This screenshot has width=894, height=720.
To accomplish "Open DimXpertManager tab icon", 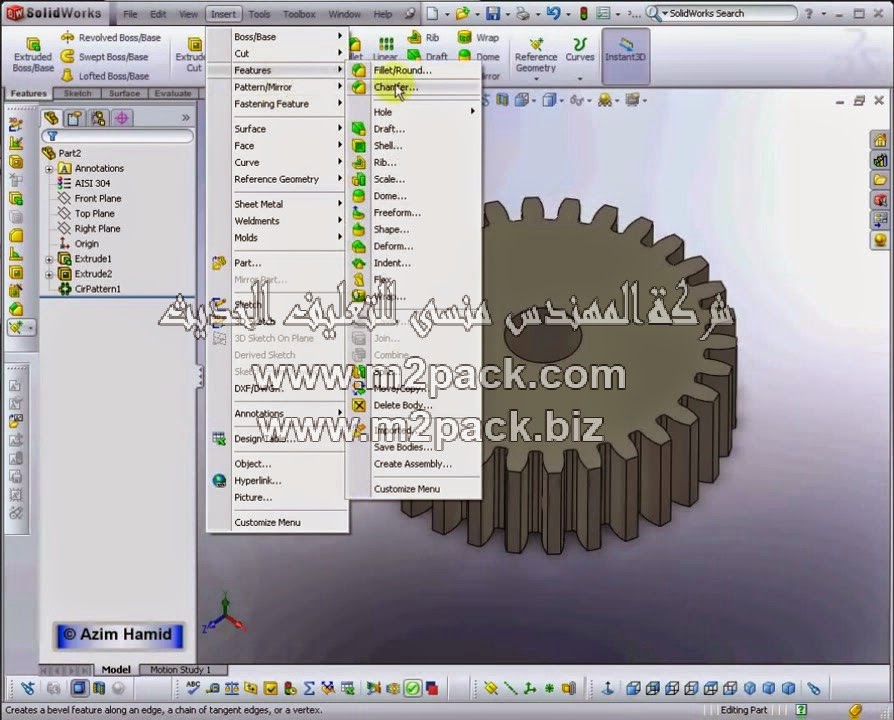I will 121,118.
